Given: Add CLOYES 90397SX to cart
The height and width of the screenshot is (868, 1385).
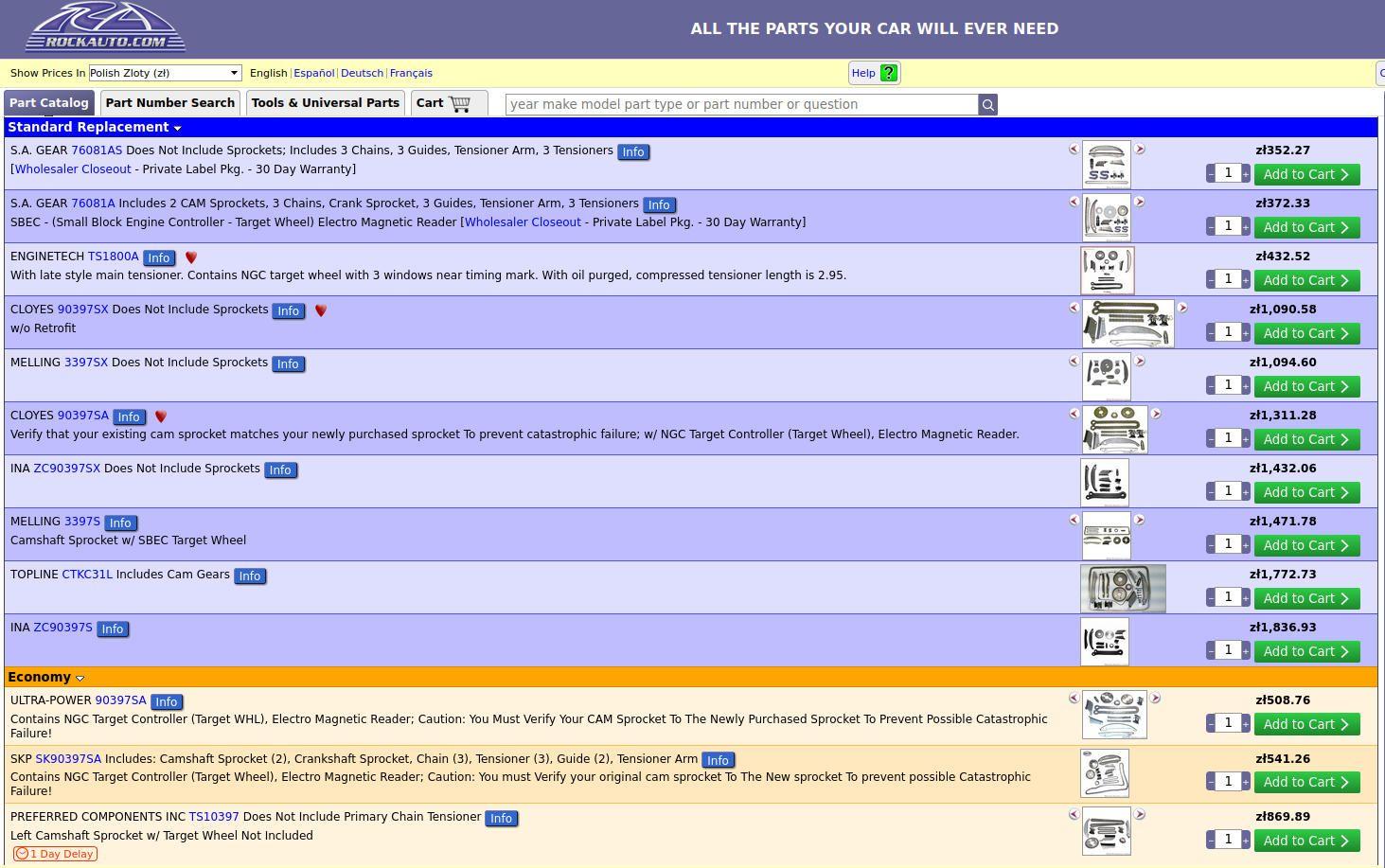Looking at the screenshot, I should click(x=1306, y=333).
